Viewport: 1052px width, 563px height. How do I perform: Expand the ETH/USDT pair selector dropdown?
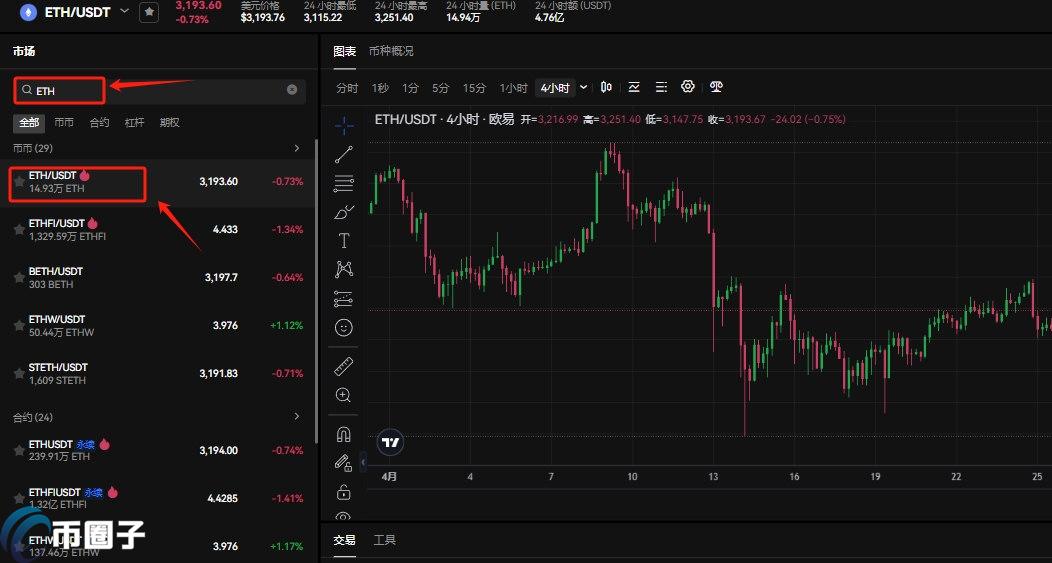click(124, 11)
